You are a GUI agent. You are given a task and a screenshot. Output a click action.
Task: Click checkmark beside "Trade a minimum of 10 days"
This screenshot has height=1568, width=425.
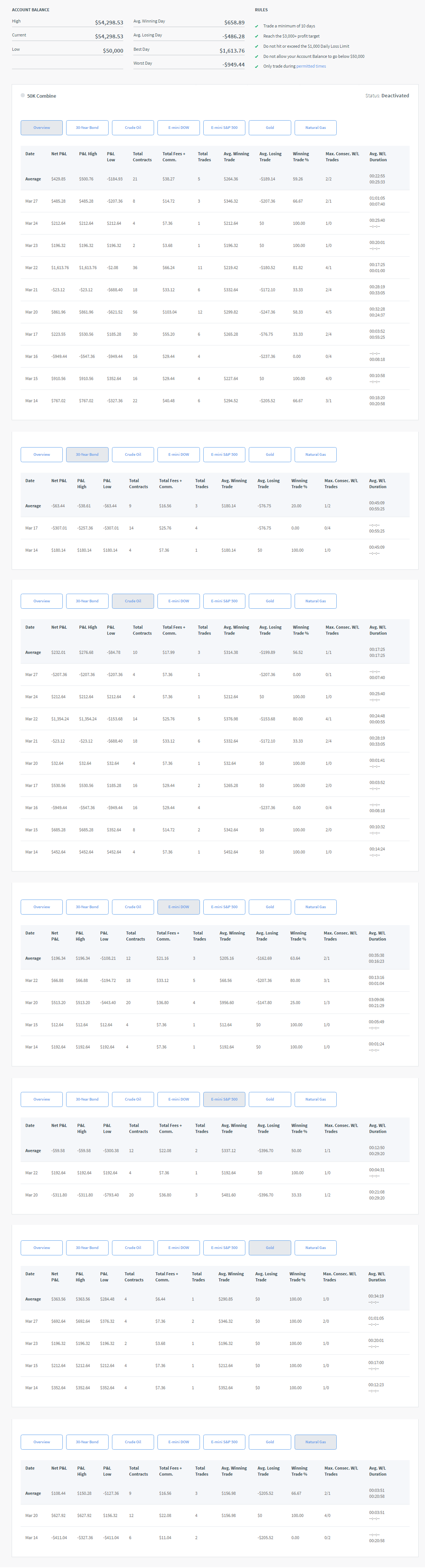click(256, 26)
